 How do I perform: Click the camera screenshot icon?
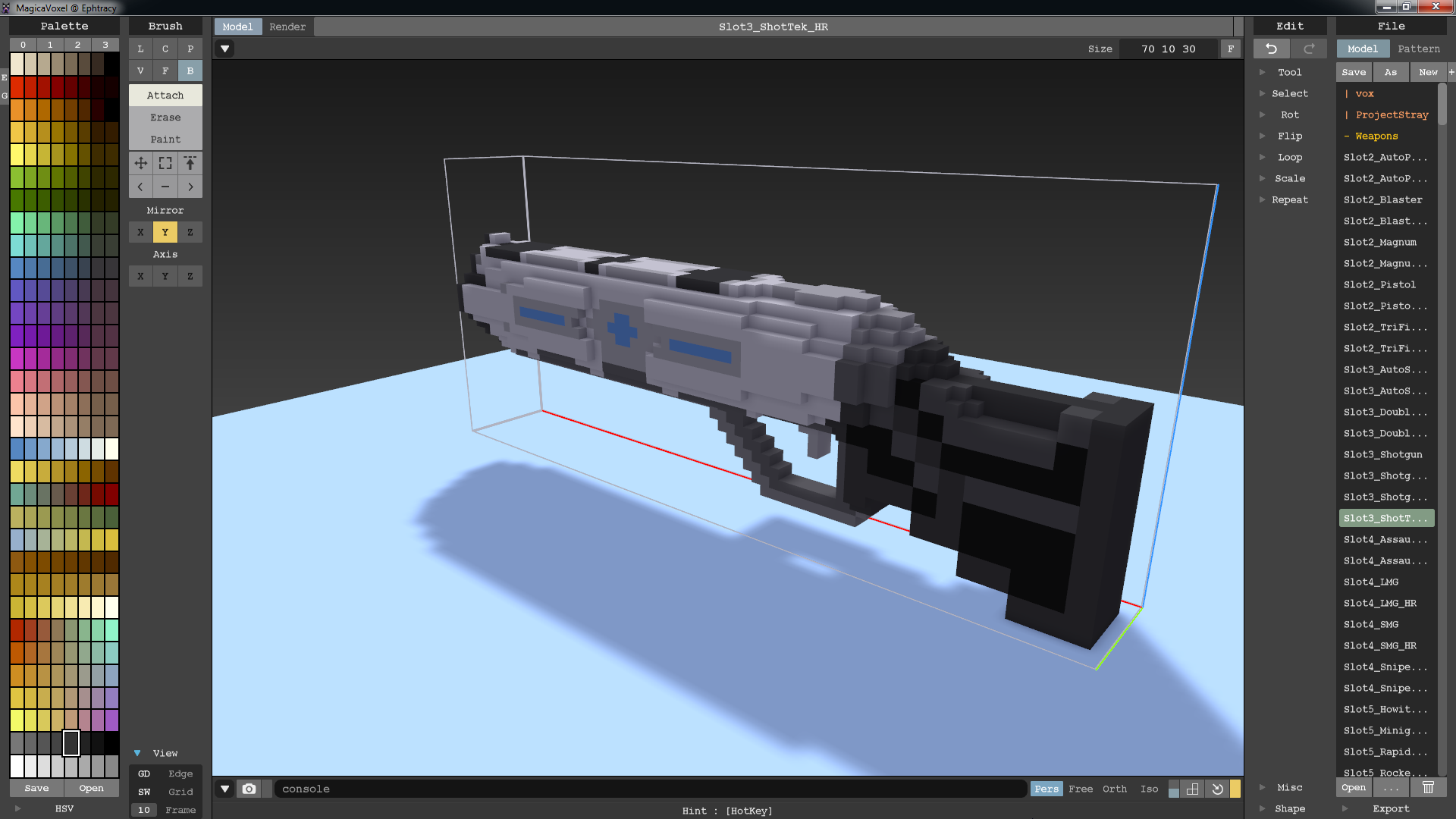(x=248, y=789)
